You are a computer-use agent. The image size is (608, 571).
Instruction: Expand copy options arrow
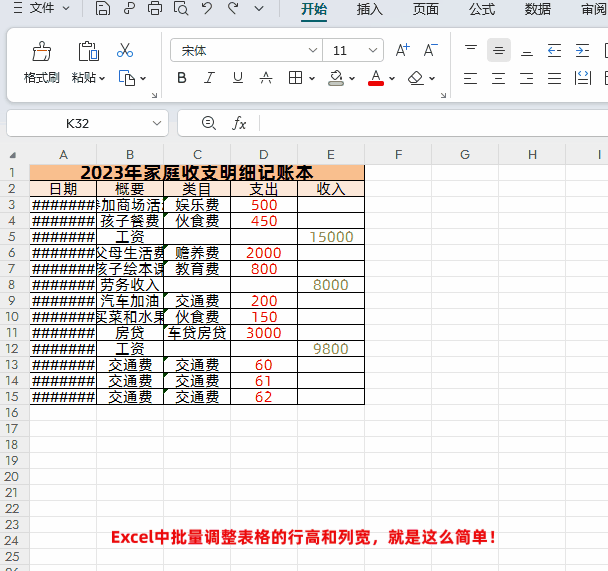coord(143,78)
